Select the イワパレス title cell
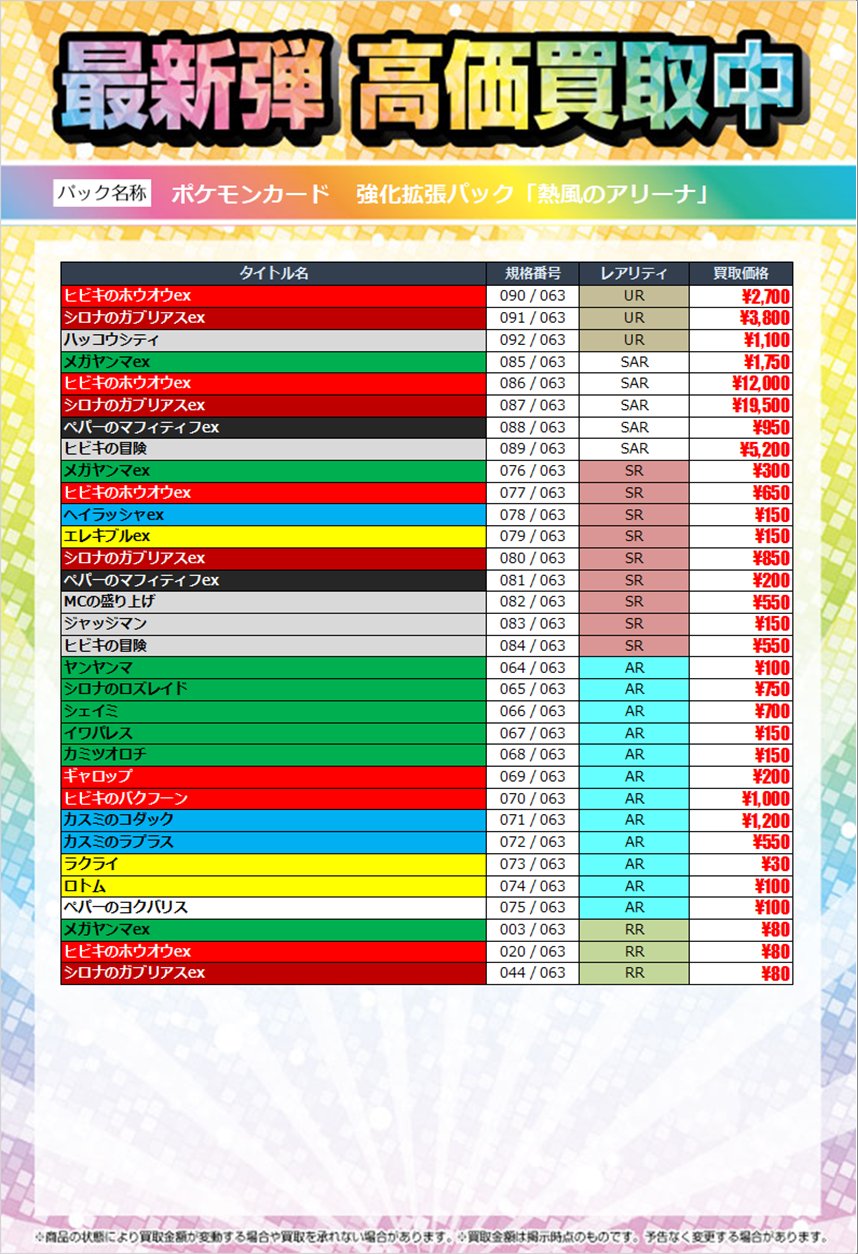This screenshot has height=1254, width=858. (274, 733)
